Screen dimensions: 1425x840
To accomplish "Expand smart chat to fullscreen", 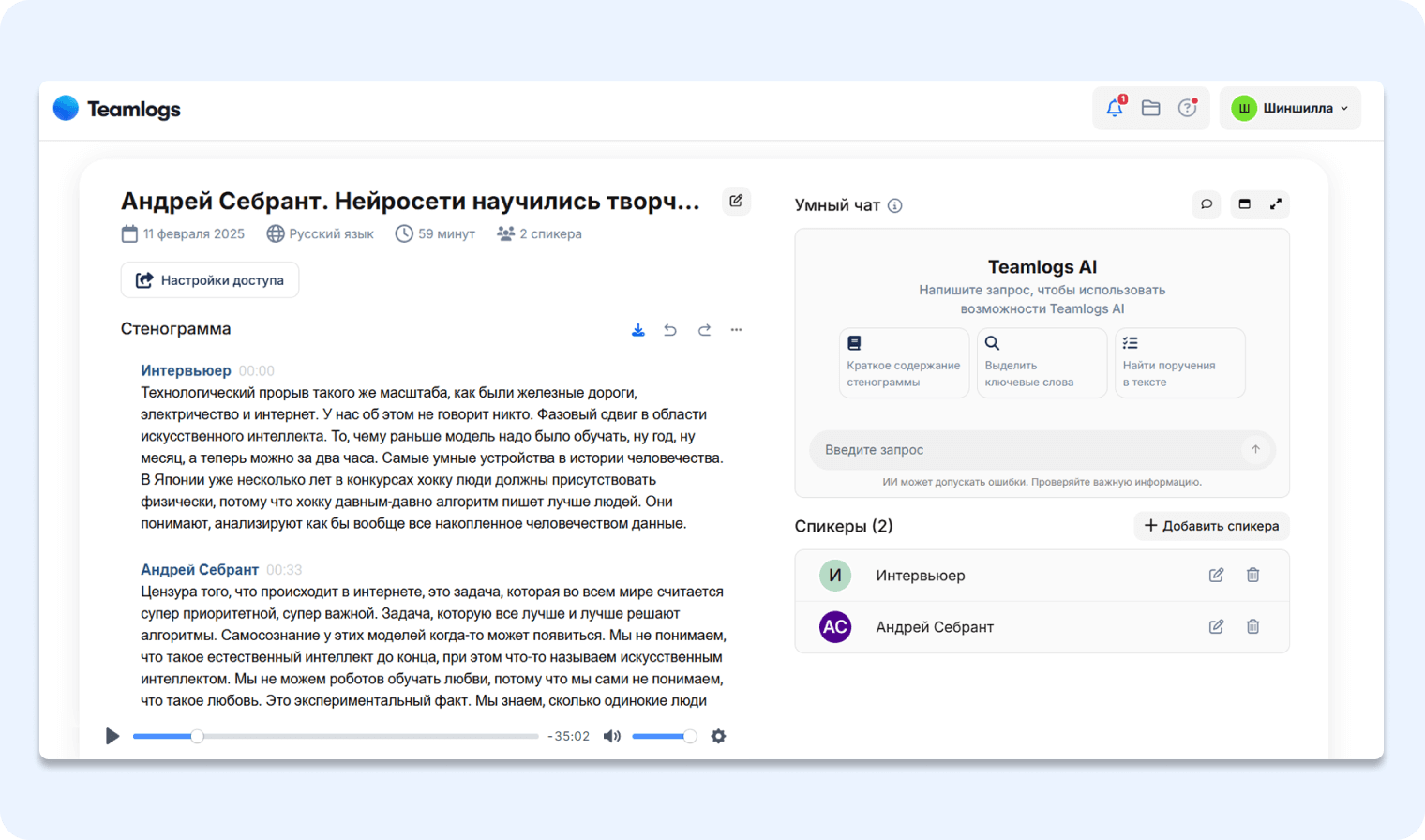I will pyautogui.click(x=1275, y=204).
